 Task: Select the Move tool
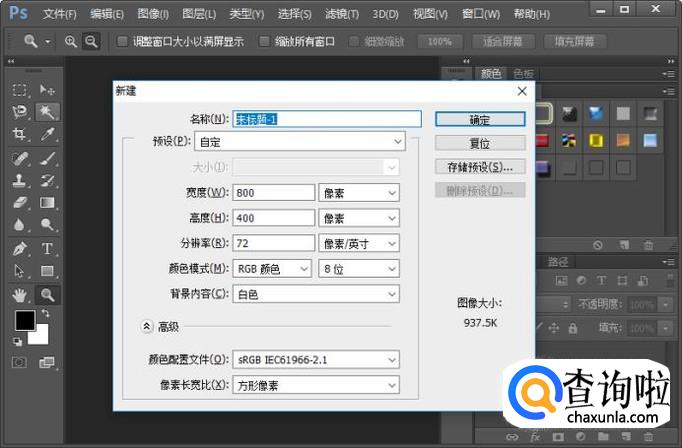[47, 90]
